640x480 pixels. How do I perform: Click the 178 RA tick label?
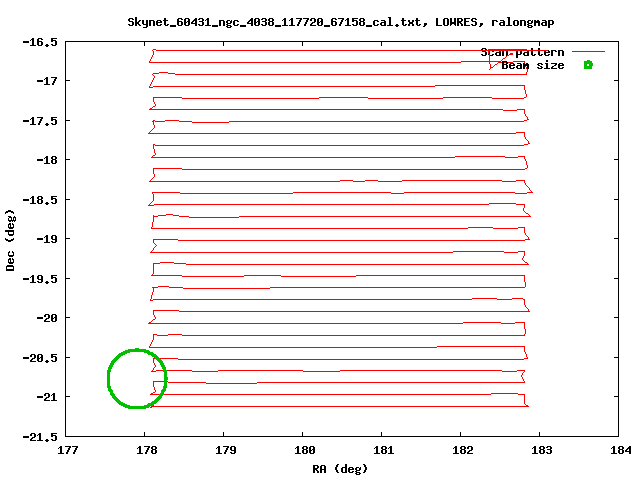(147, 450)
